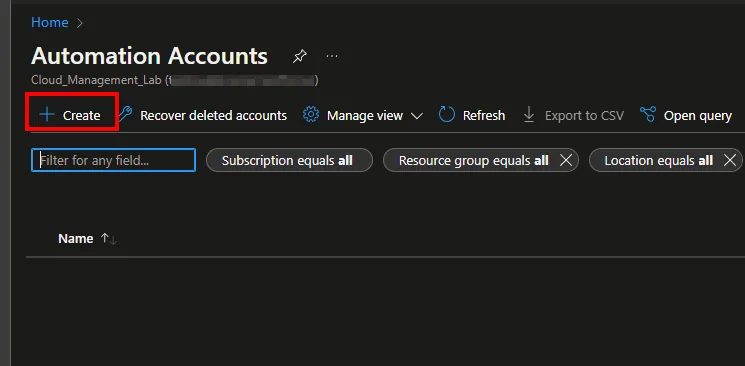Pin Automation Accounts to dashboard

click(299, 57)
